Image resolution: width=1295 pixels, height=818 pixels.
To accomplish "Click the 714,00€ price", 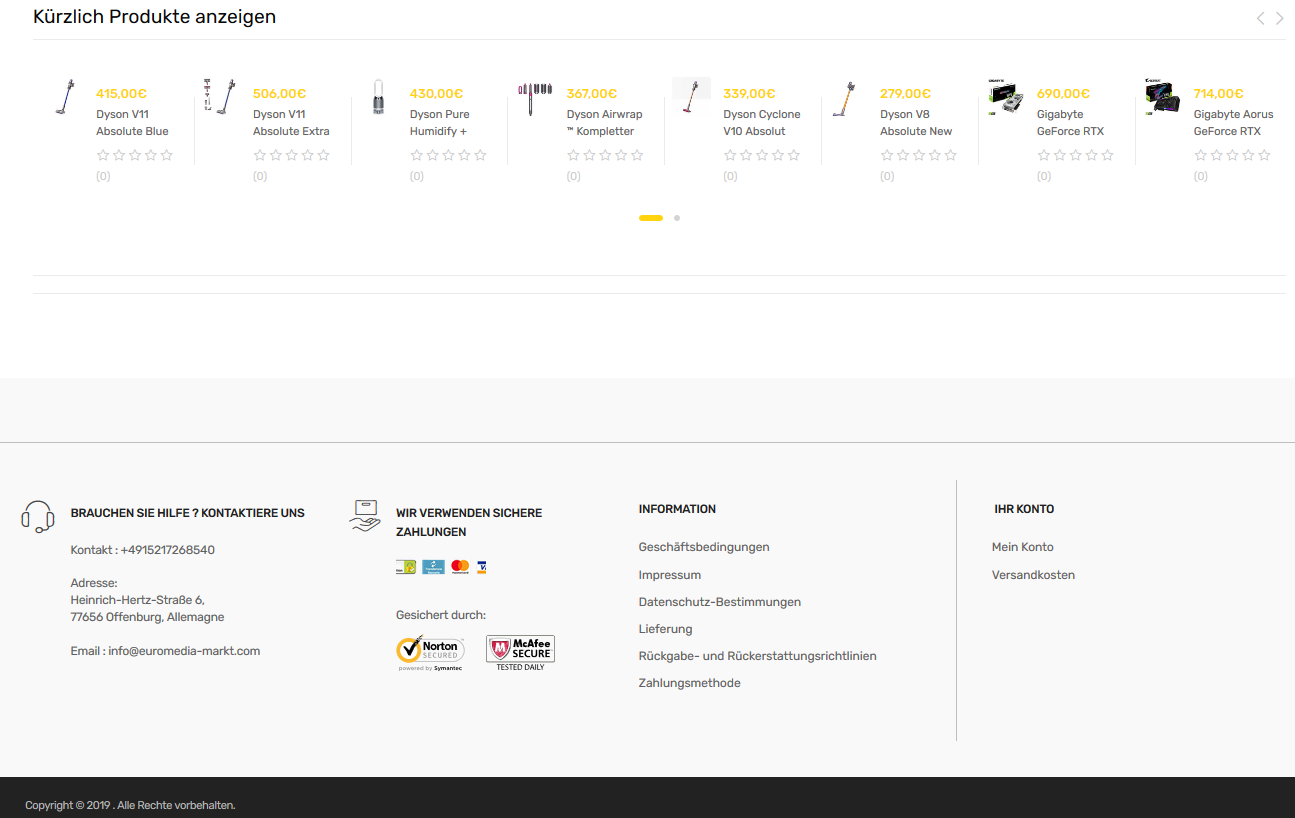I will tap(1218, 94).
